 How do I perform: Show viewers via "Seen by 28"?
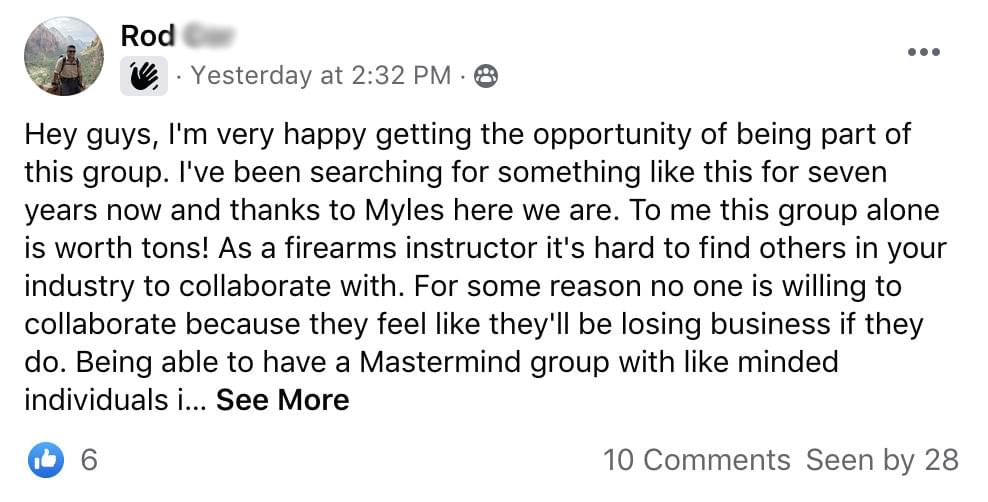[882, 460]
